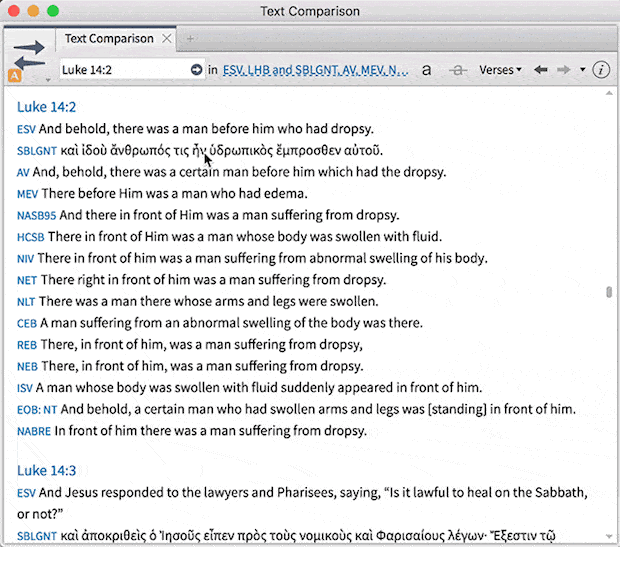The width and height of the screenshot is (640, 565).
Task: Click the scrollbar up arrow
Action: (x=609, y=93)
